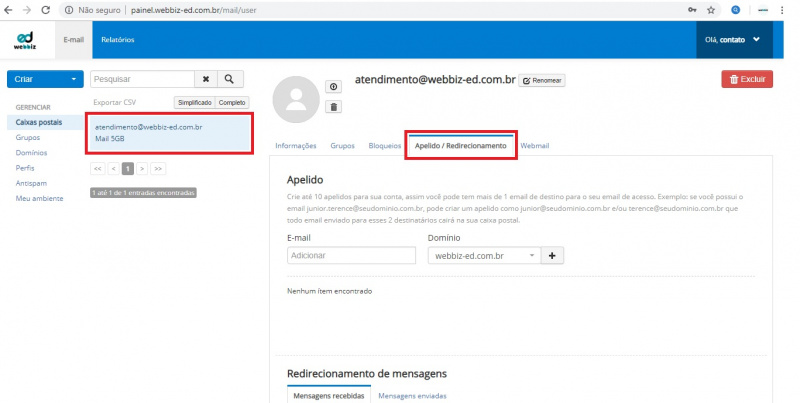
Task: Add alias with the plus icon
Action: click(x=551, y=255)
